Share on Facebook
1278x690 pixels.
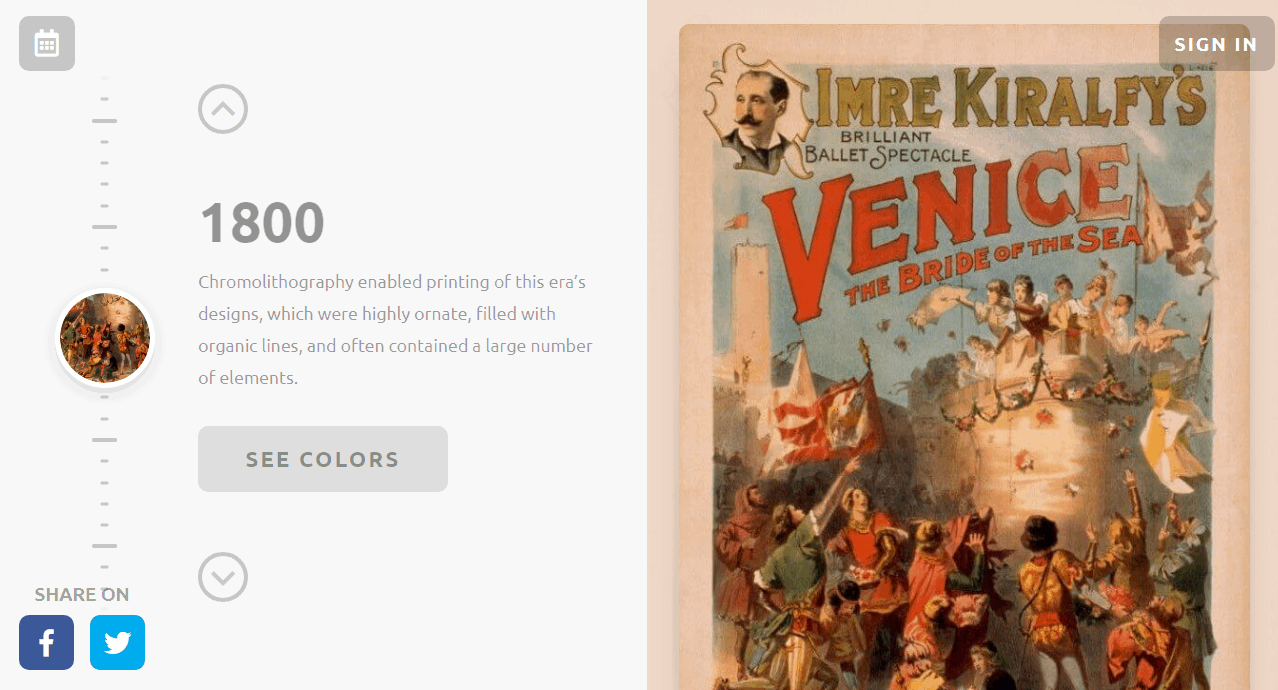(46, 642)
